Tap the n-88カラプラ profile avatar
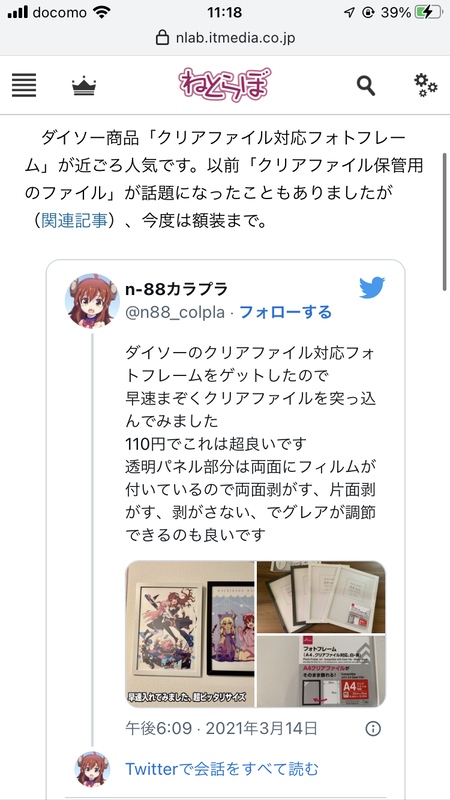The width and height of the screenshot is (450, 800). [92, 301]
